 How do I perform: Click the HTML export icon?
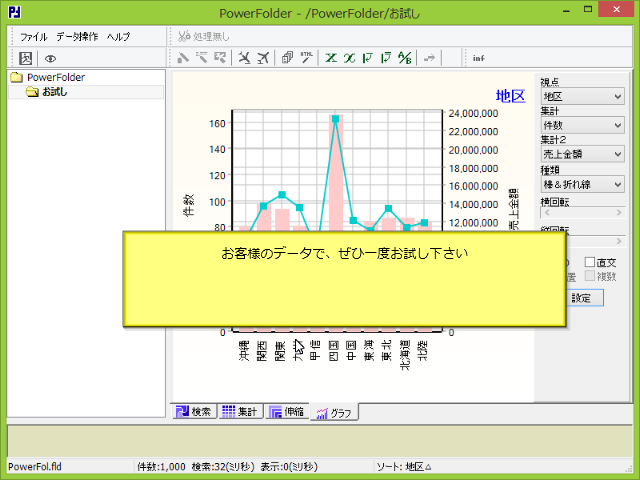coord(306,58)
